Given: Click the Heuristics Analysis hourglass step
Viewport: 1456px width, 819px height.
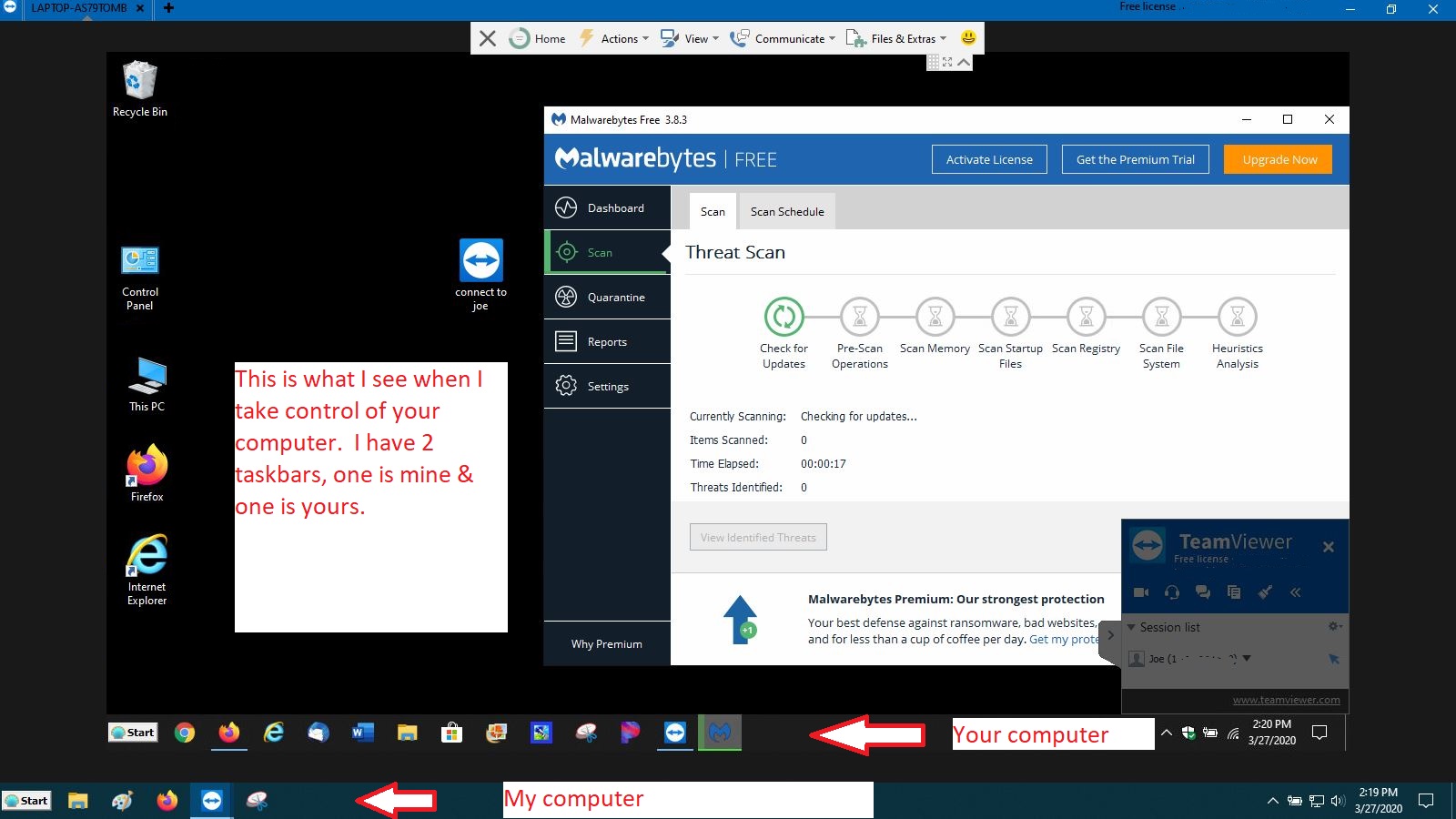Looking at the screenshot, I should pyautogui.click(x=1237, y=317).
